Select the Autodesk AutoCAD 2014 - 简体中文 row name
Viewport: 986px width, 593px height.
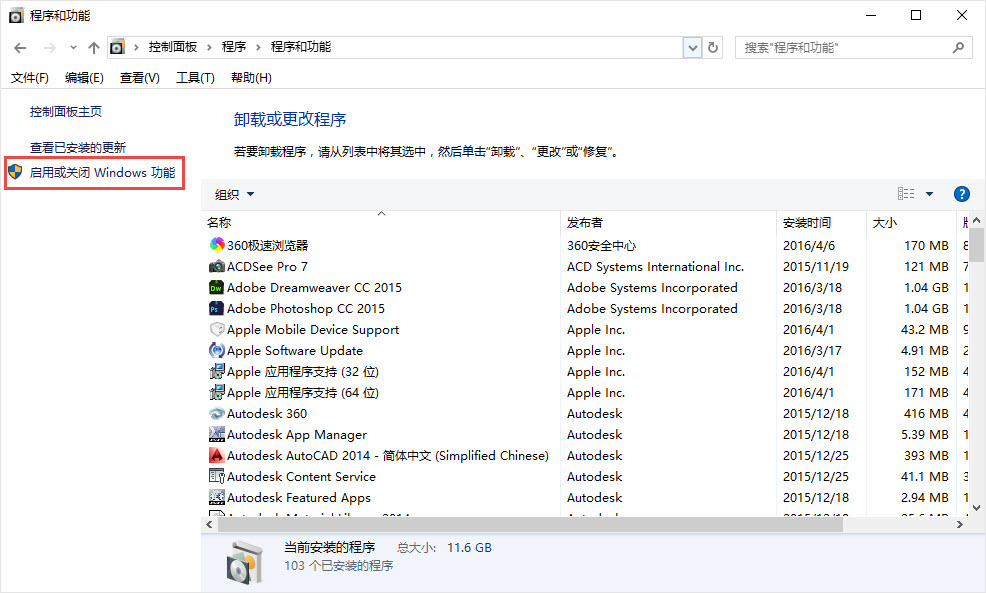pos(387,455)
